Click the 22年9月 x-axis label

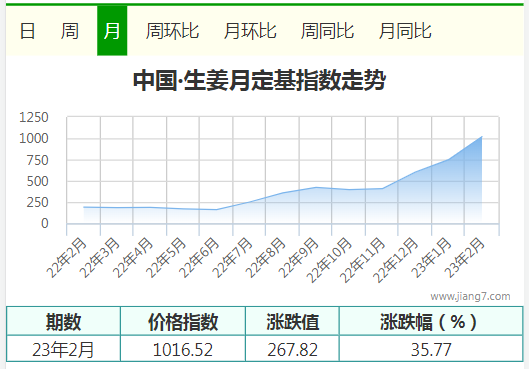[298, 258]
